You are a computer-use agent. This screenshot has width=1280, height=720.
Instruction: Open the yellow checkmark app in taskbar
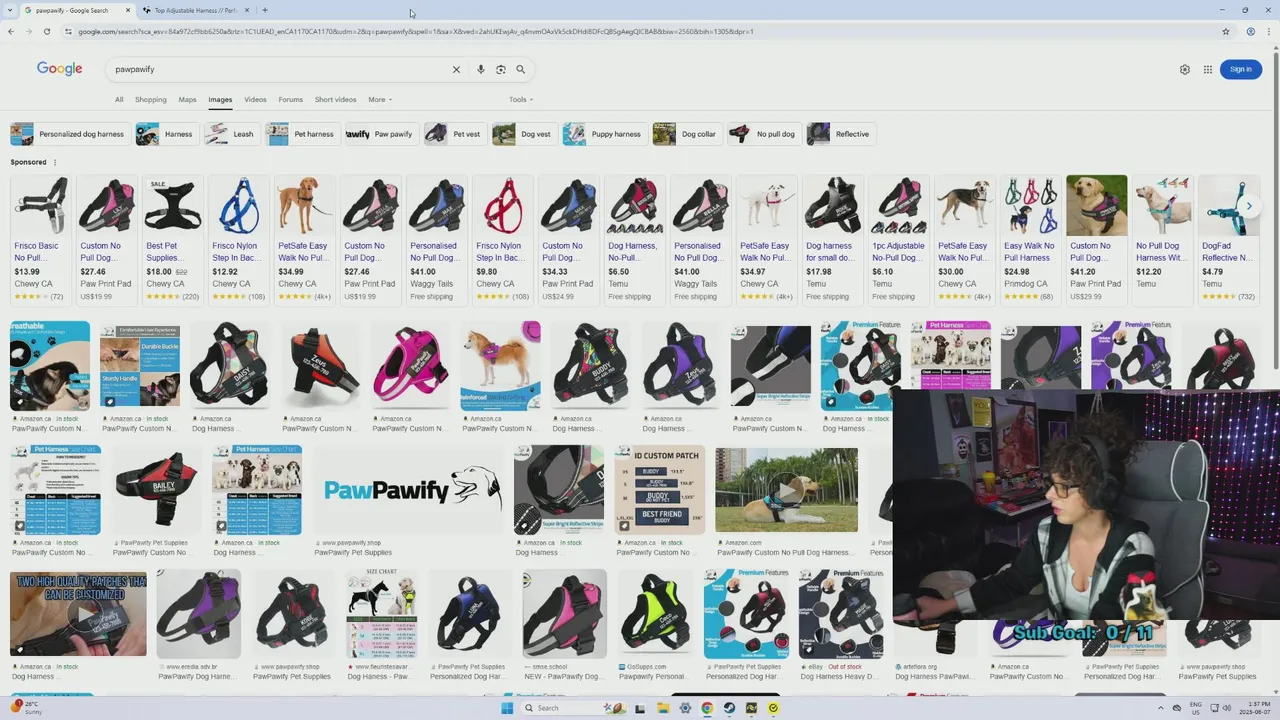point(773,708)
